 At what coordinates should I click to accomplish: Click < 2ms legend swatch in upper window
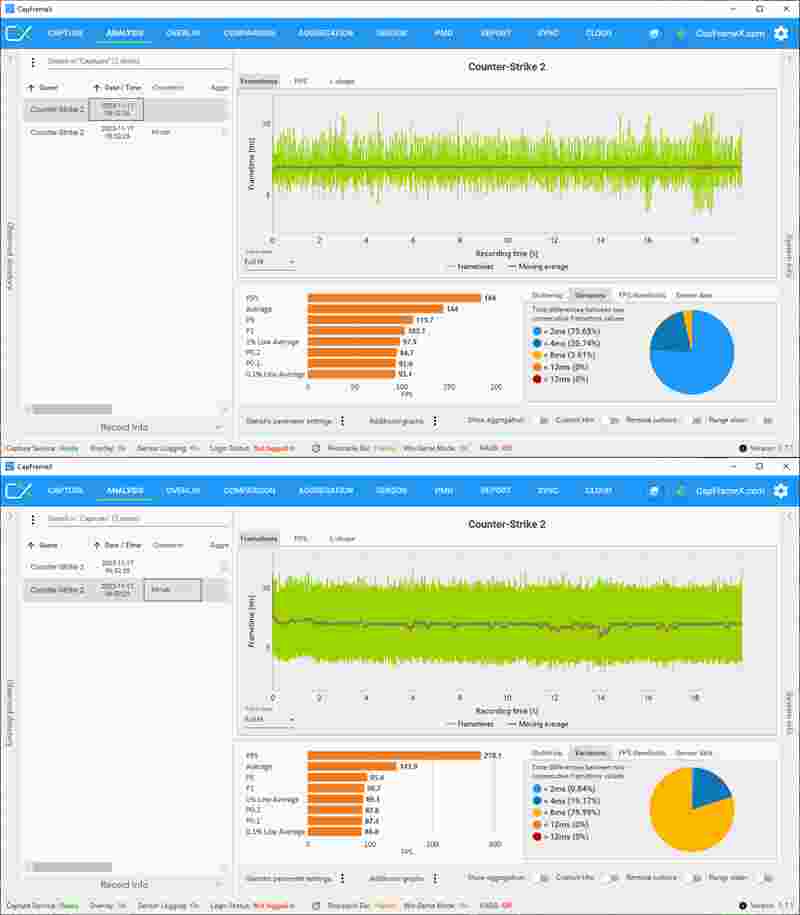click(537, 331)
